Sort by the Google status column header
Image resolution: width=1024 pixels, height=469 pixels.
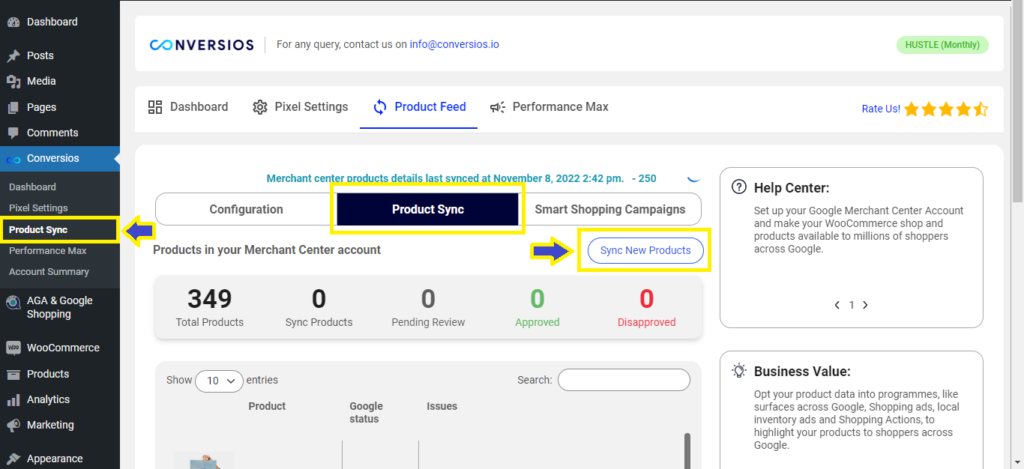click(366, 413)
